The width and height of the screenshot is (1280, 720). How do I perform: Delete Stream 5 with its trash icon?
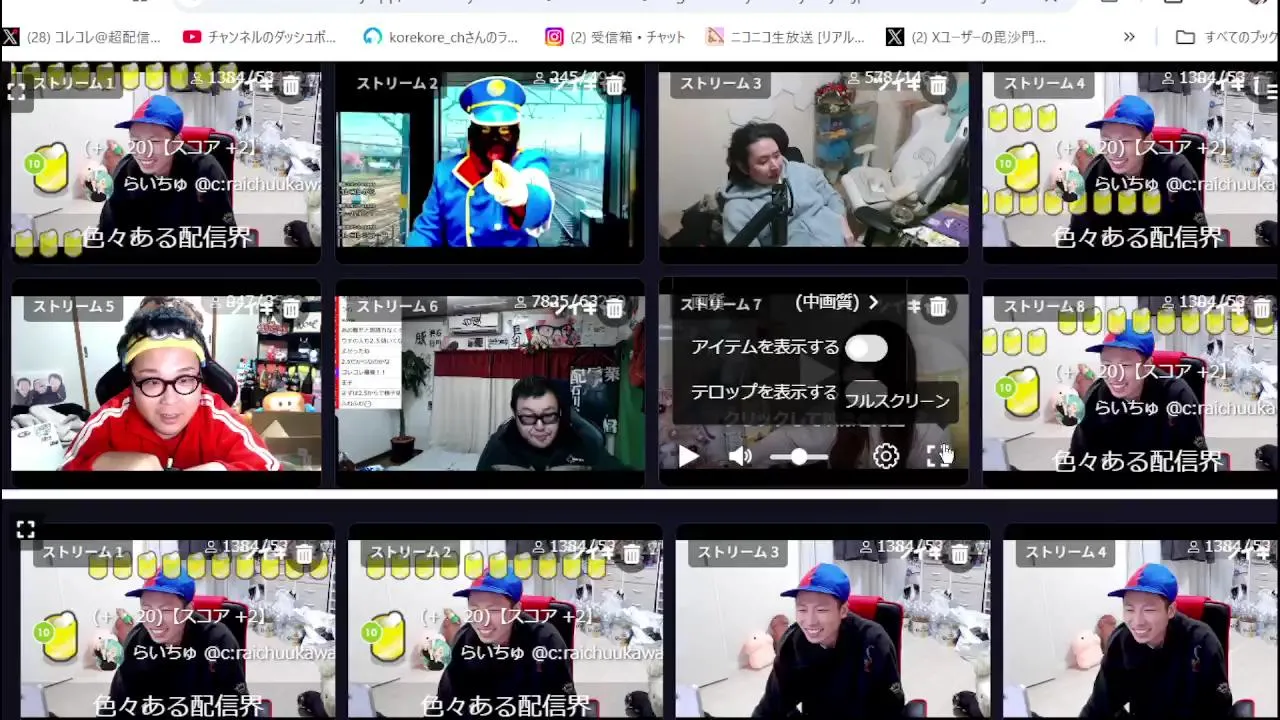click(291, 309)
